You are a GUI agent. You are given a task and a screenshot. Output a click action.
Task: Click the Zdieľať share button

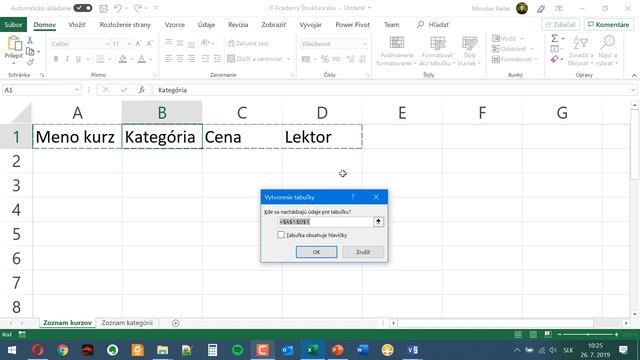(560, 24)
